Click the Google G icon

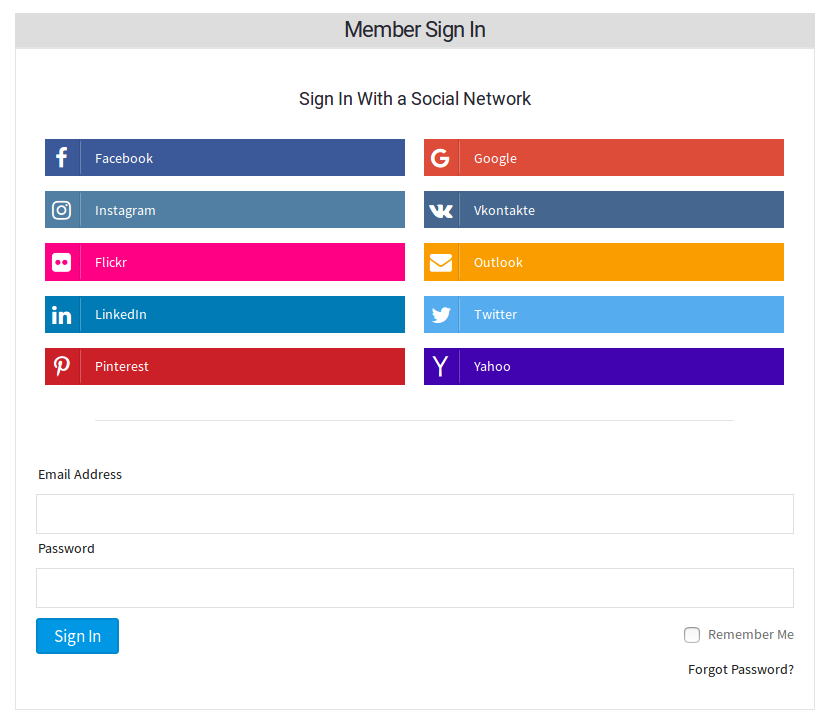tap(441, 158)
